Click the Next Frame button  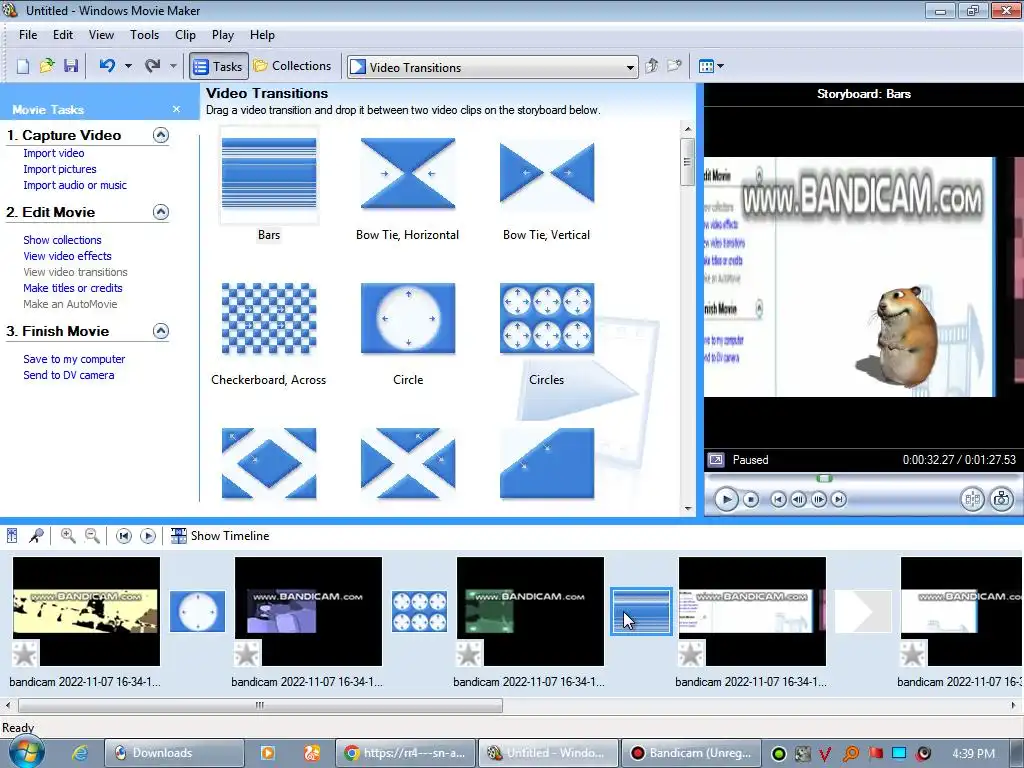click(x=818, y=500)
